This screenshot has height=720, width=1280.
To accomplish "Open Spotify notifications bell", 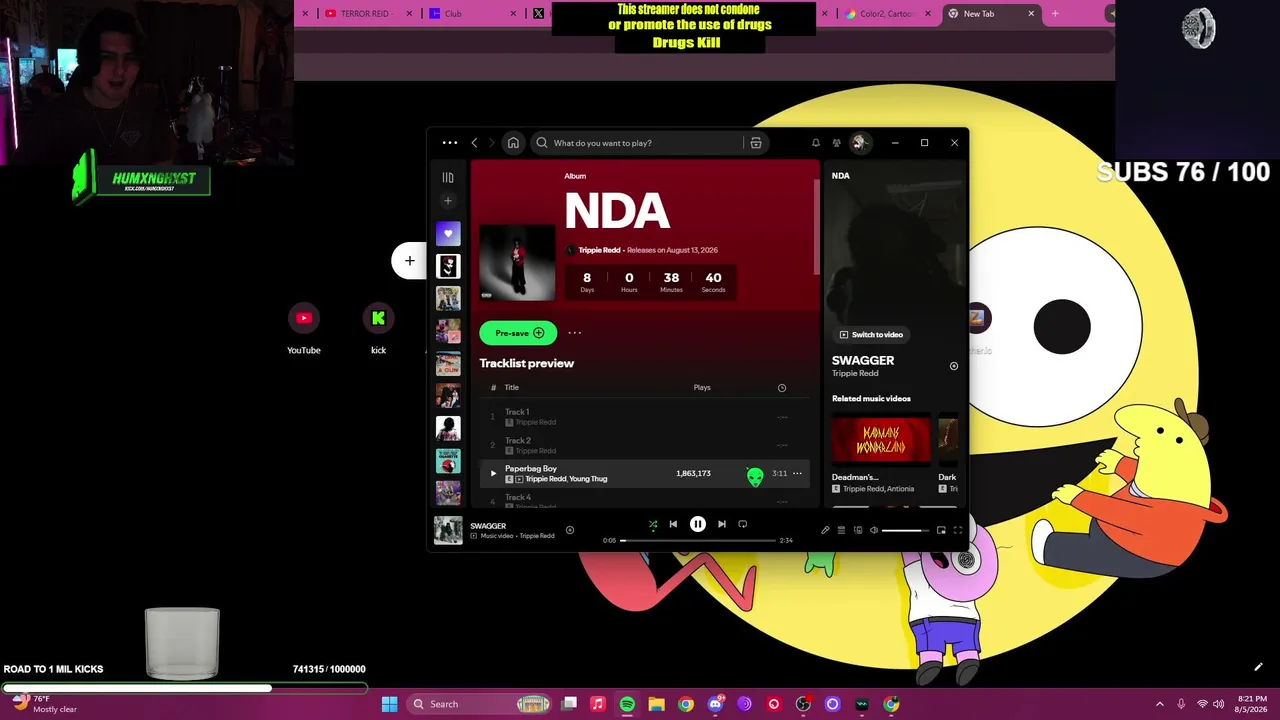I will pos(816,143).
